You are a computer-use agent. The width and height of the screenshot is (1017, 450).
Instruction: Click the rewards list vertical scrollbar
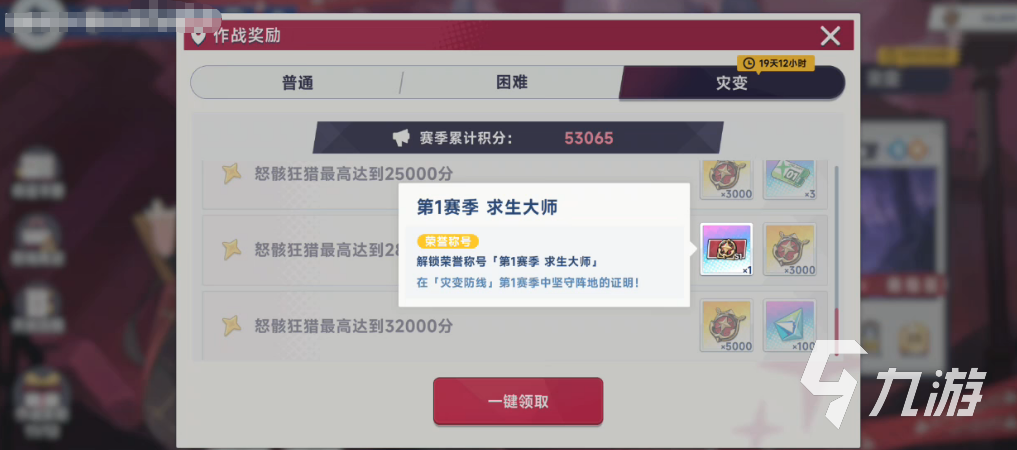(x=837, y=259)
